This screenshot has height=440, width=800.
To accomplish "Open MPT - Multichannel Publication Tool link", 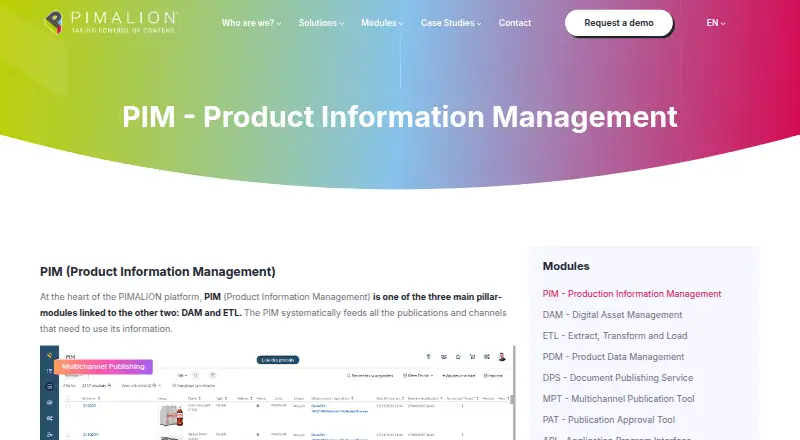I will 618,399.
